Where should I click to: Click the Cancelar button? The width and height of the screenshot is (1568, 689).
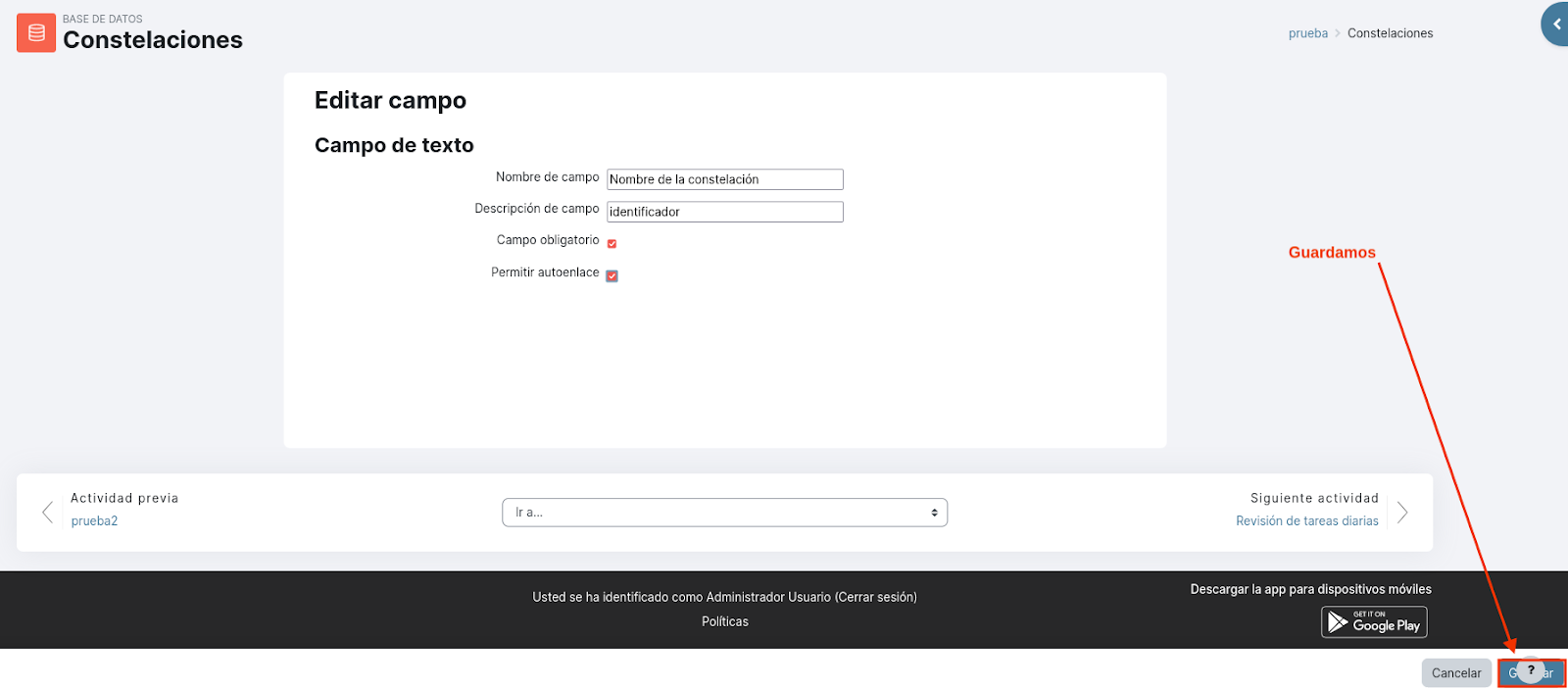pyautogui.click(x=1456, y=673)
